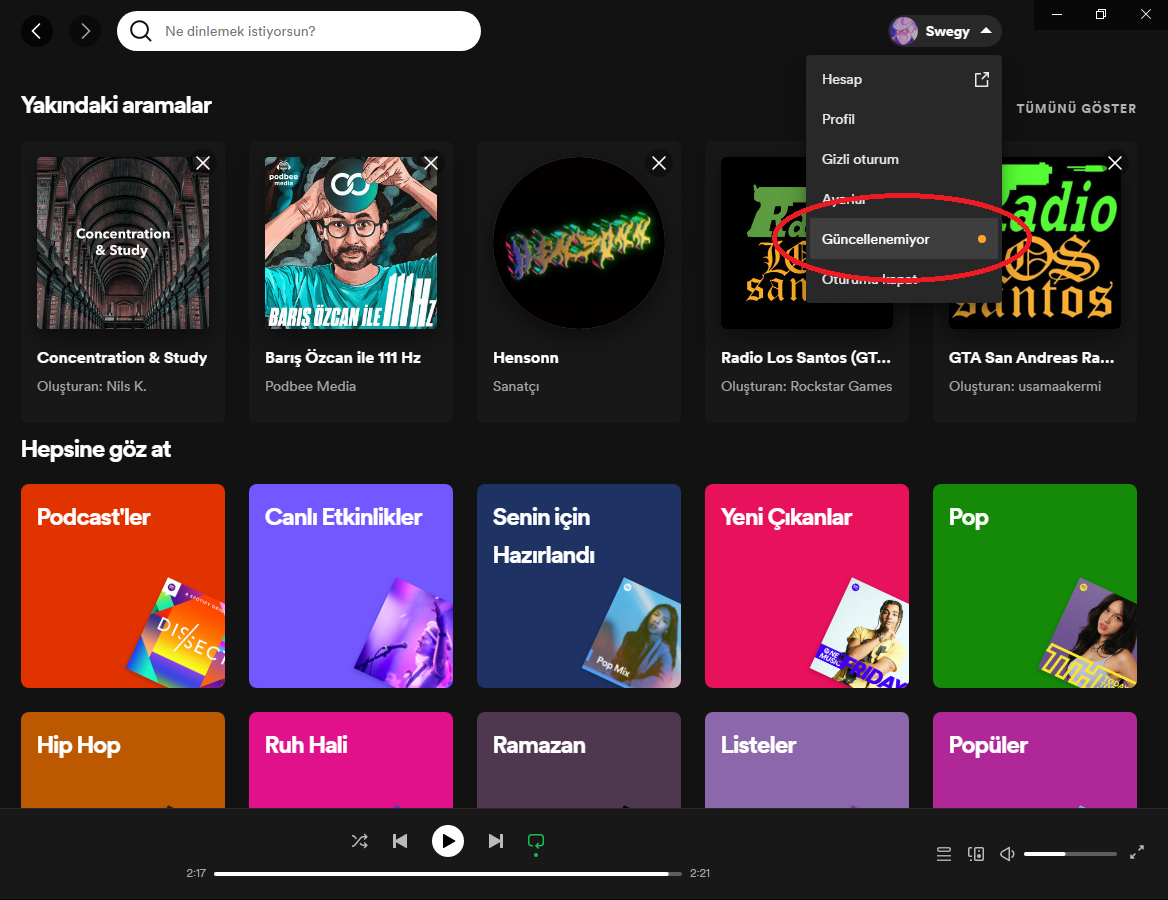The width and height of the screenshot is (1168, 900).
Task: Remove GTA San Andreas Radio recent search
Action: point(1114,163)
